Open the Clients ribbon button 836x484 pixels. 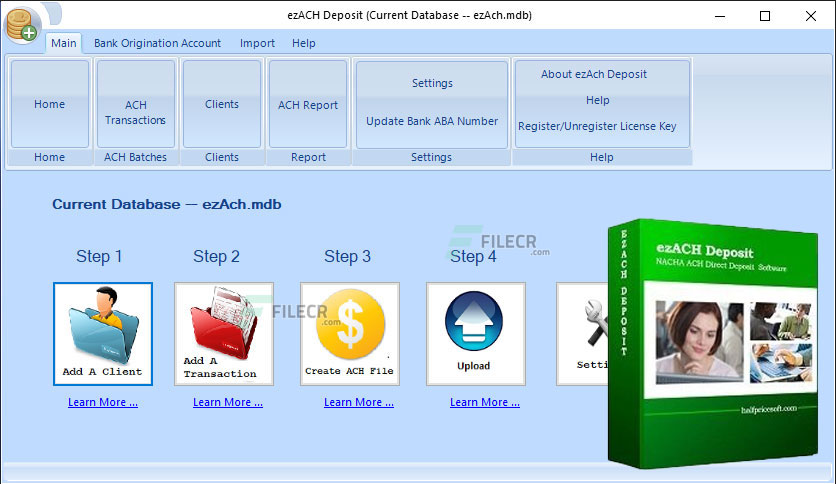pyautogui.click(x=222, y=104)
